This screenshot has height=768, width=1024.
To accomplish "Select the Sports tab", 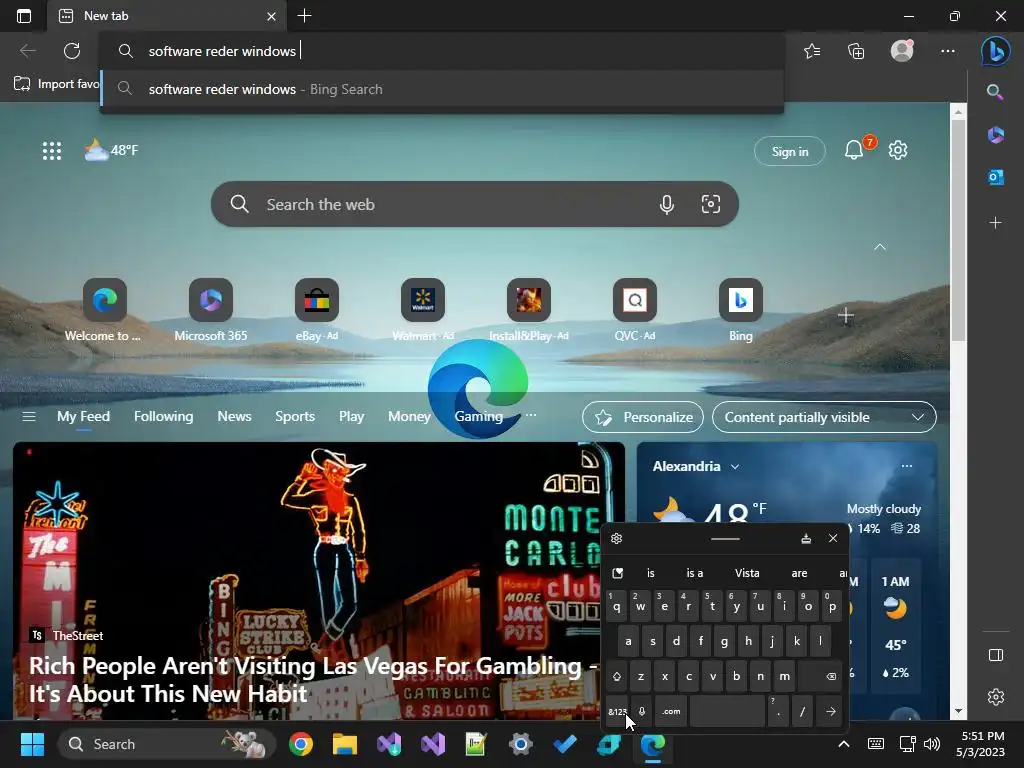I will coord(295,416).
